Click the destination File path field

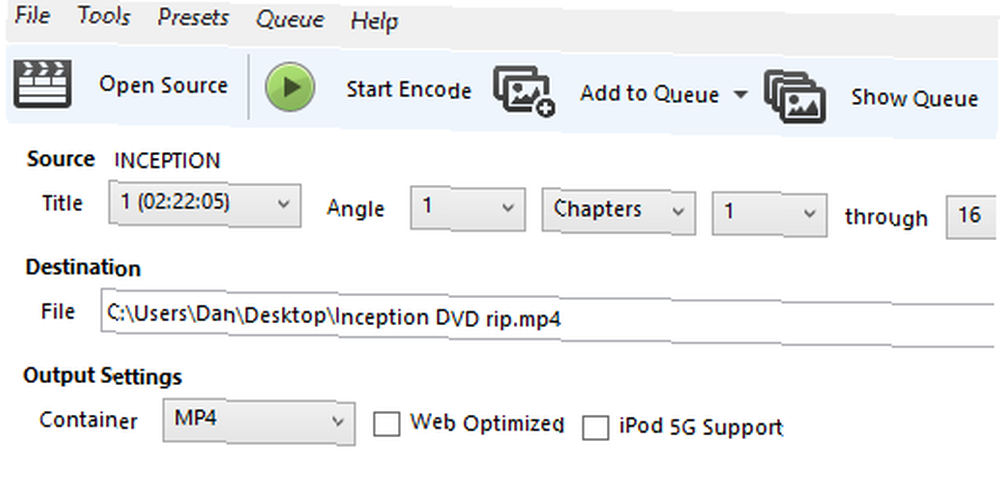point(548,318)
